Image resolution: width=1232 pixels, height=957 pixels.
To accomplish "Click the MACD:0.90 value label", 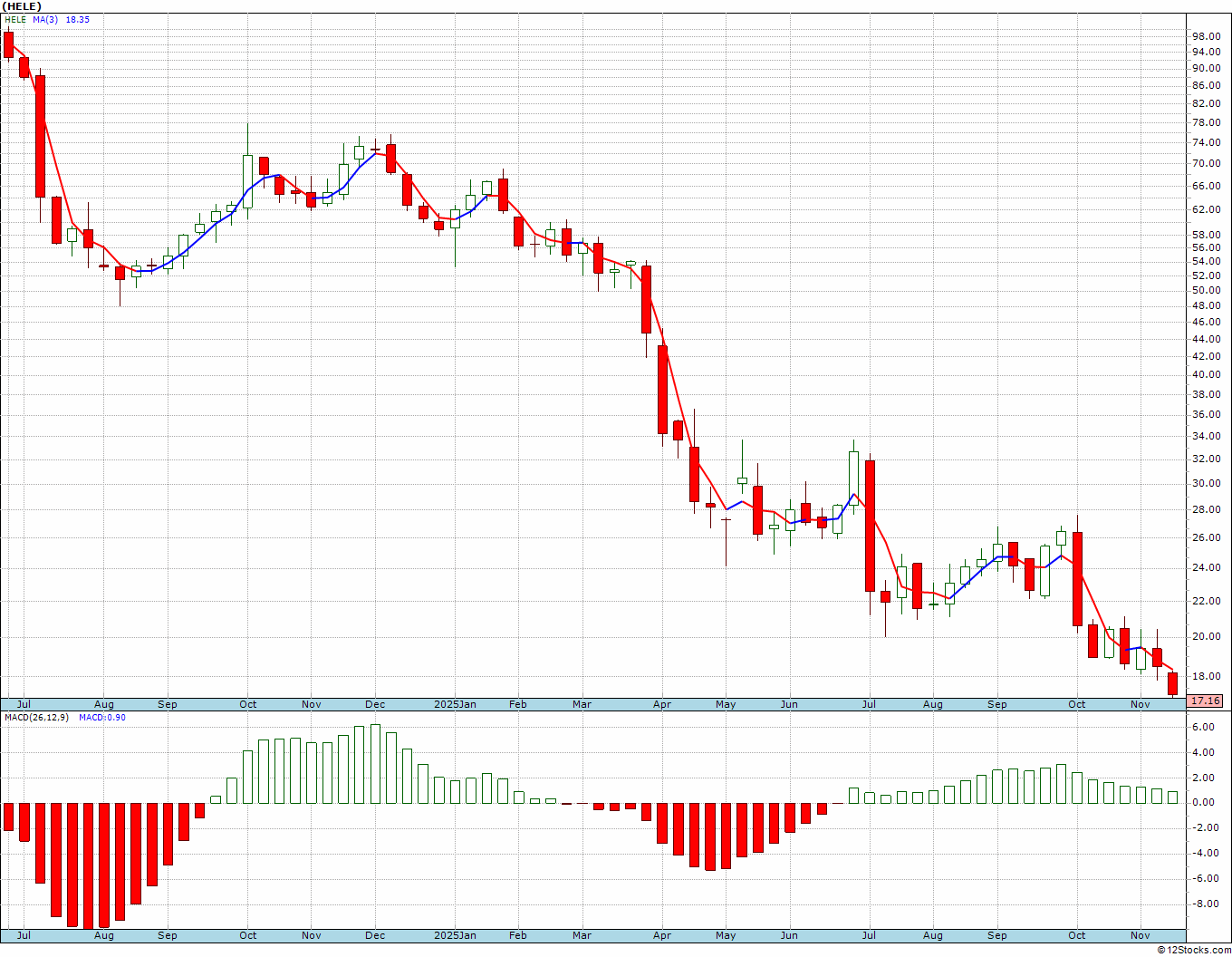I will click(x=102, y=717).
